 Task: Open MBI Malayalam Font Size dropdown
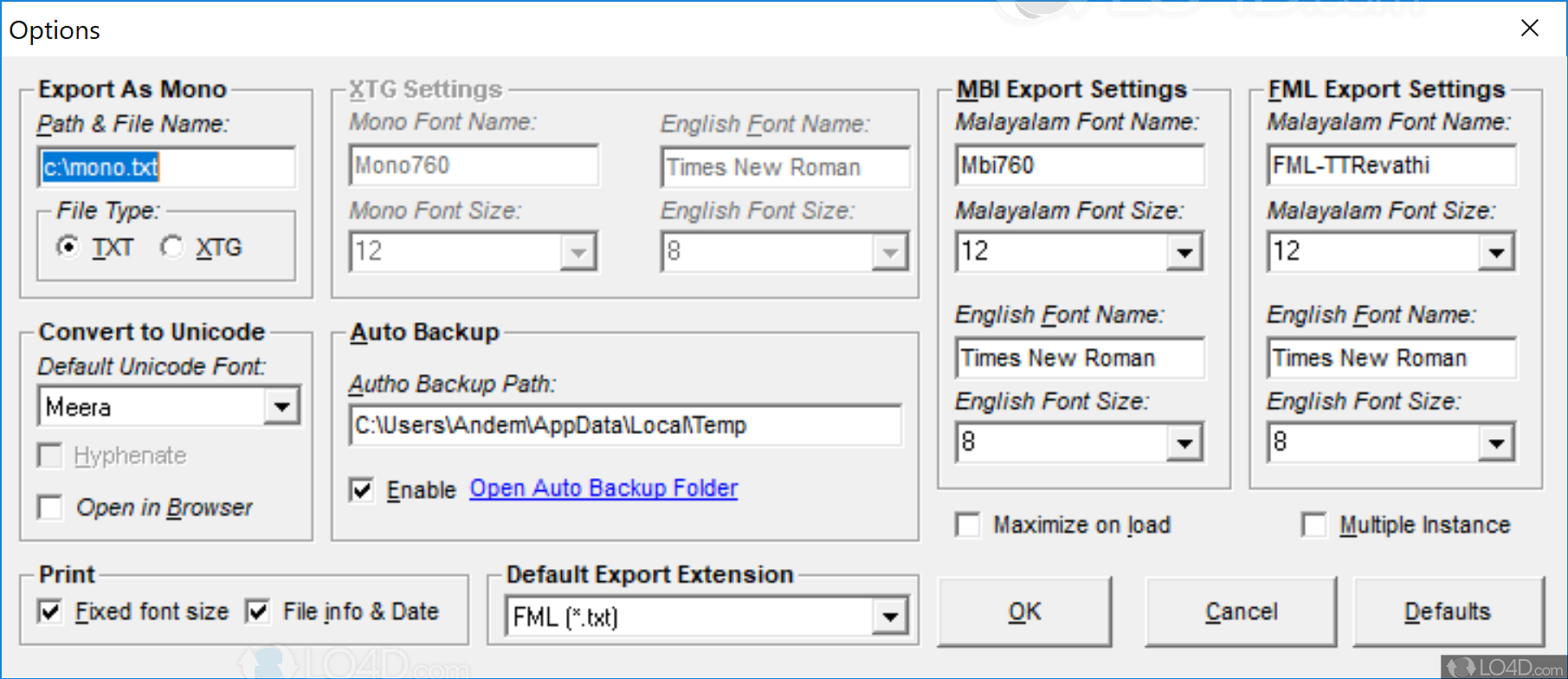pos(1184,252)
